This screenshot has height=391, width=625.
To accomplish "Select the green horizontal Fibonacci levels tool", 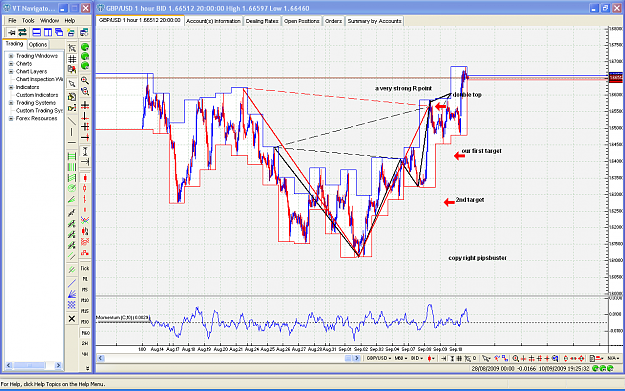I will [72, 156].
